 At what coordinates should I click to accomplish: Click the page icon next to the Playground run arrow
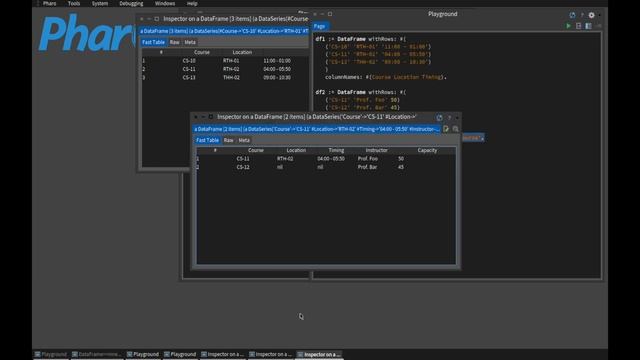pos(578,26)
